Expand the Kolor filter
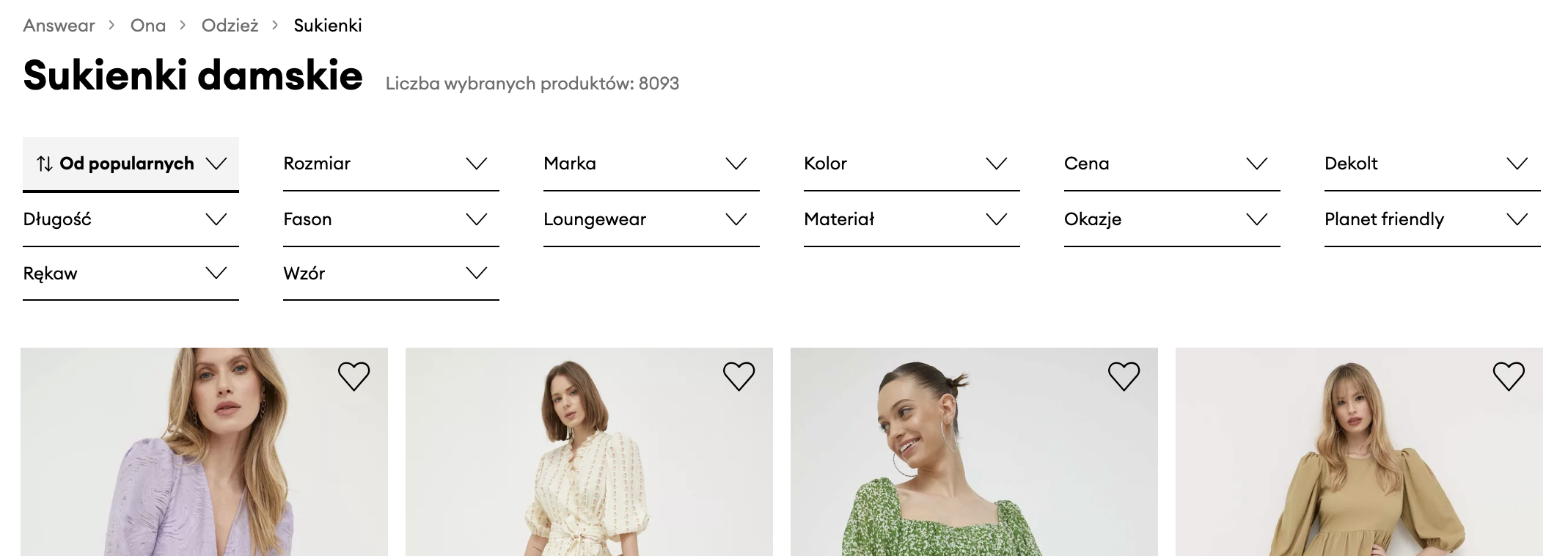The image size is (1568, 556). tap(912, 164)
